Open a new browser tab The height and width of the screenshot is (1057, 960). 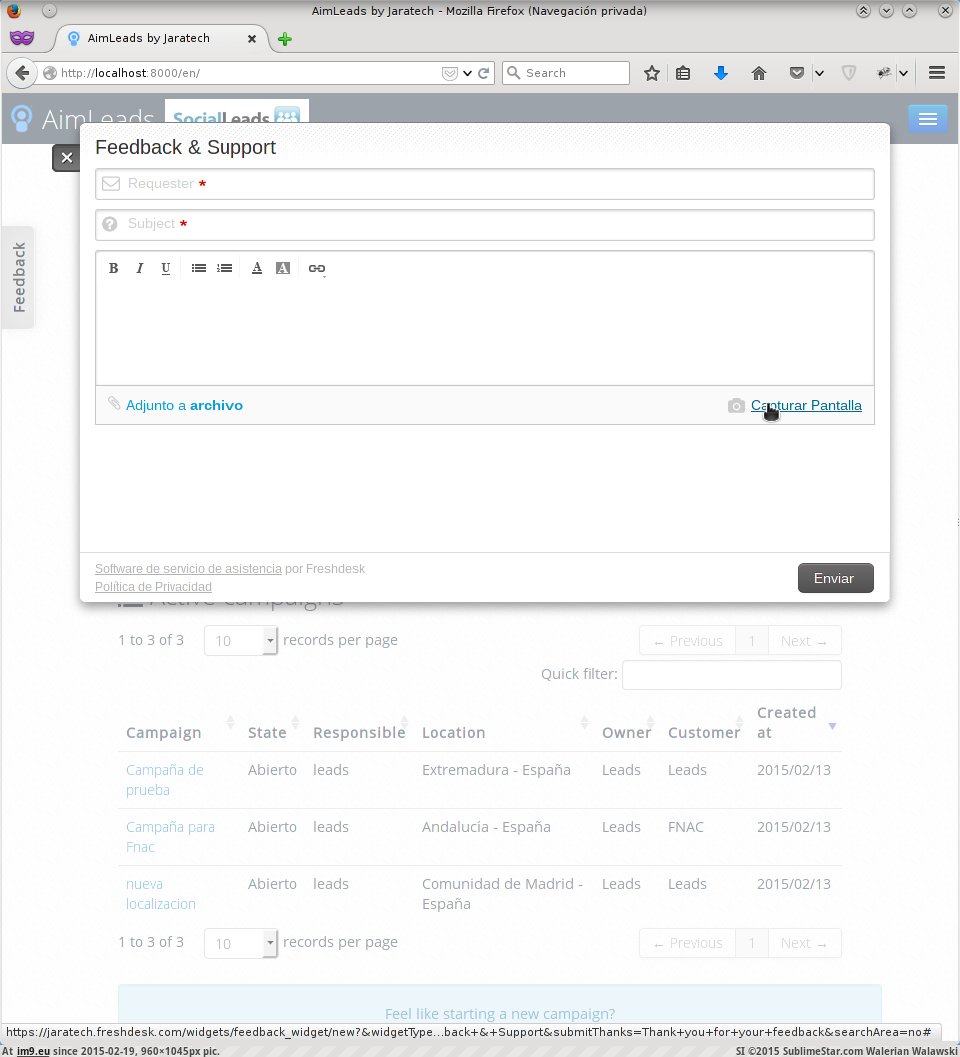(x=285, y=39)
